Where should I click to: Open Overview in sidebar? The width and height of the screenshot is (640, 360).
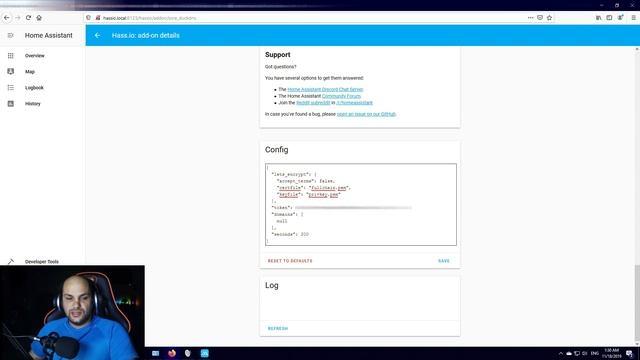click(x=35, y=56)
